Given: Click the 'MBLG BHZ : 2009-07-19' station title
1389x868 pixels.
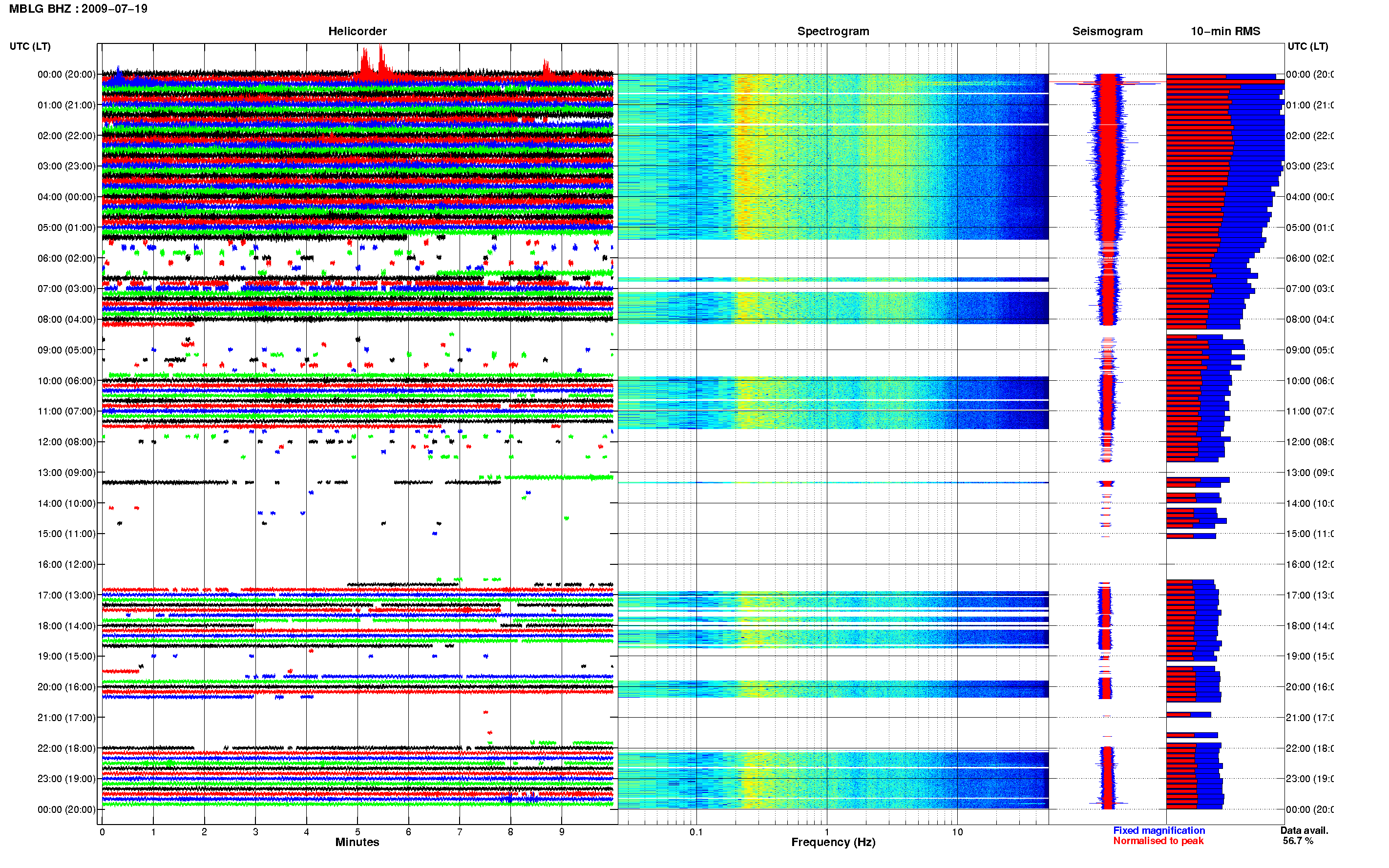Looking at the screenshot, I should click(x=78, y=9).
